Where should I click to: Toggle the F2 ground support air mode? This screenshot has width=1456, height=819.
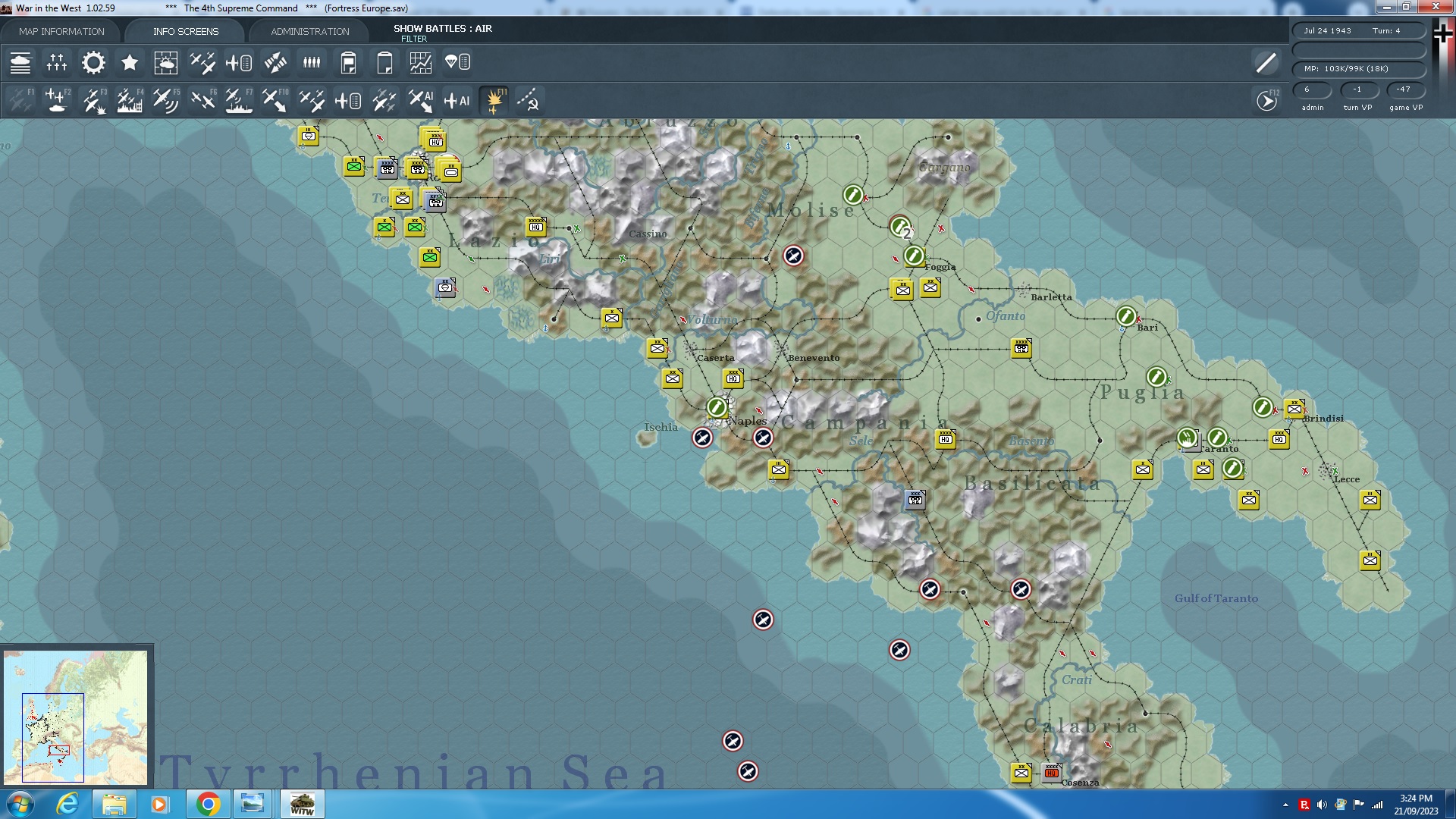pyautogui.click(x=57, y=101)
